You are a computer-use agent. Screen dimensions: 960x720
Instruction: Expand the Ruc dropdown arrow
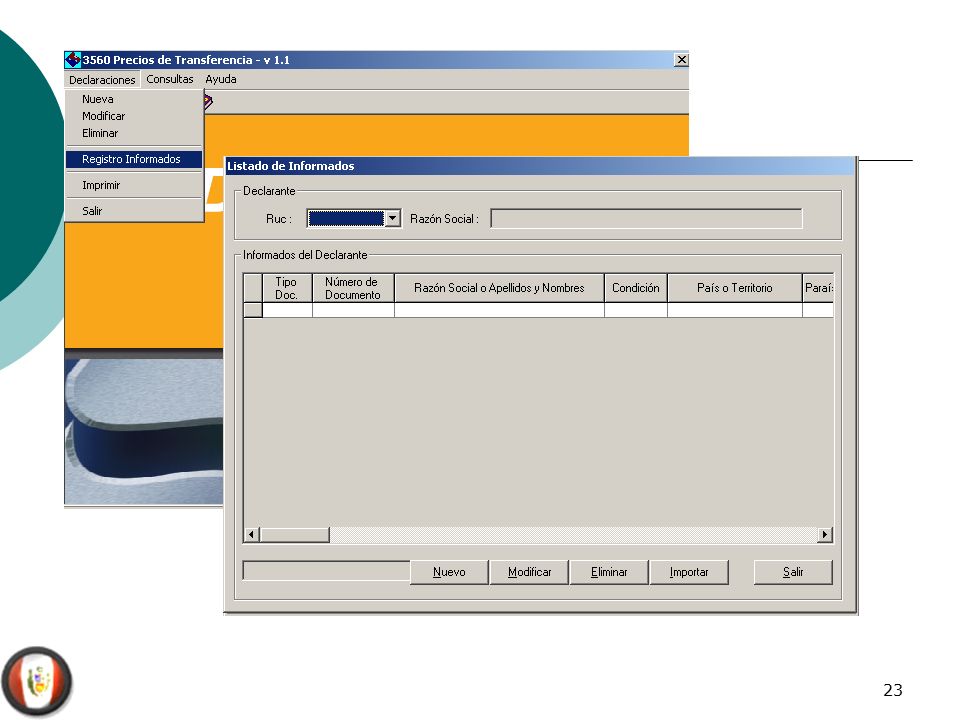[x=392, y=218]
